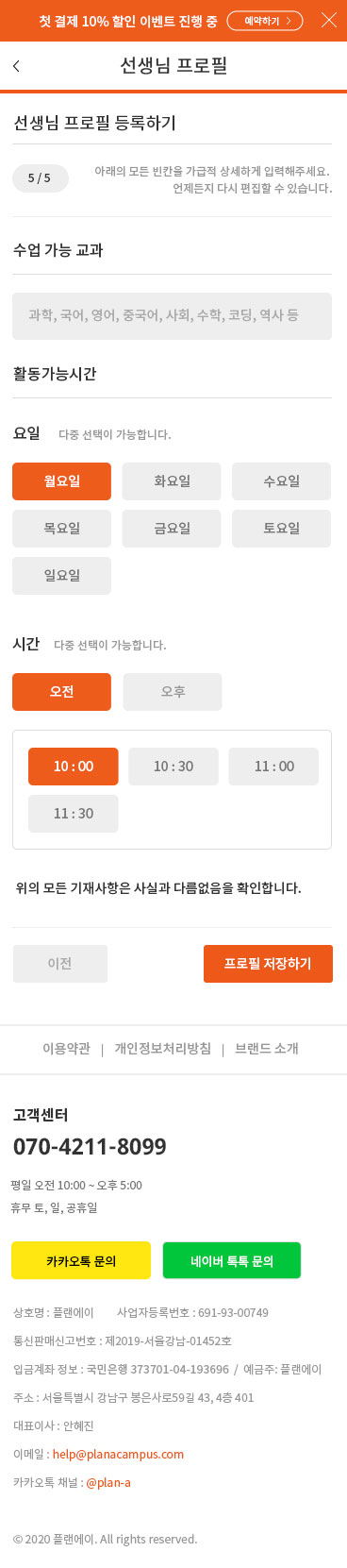Screen dimensions: 347x1568
Task: Open the 이용약관 footer link
Action: click(66, 1049)
